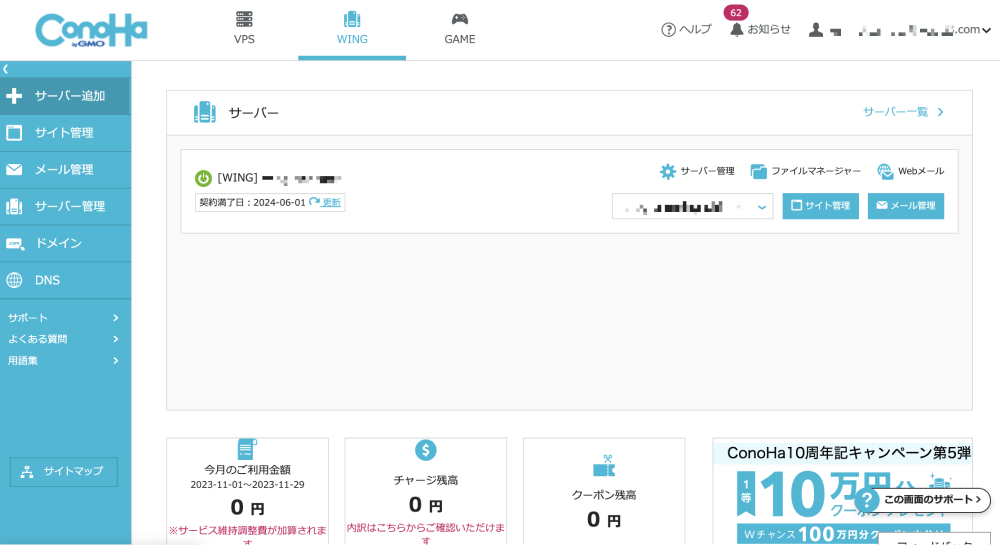Open メール管理 in the sidebar
The height and width of the screenshot is (545, 1000).
tap(65, 170)
